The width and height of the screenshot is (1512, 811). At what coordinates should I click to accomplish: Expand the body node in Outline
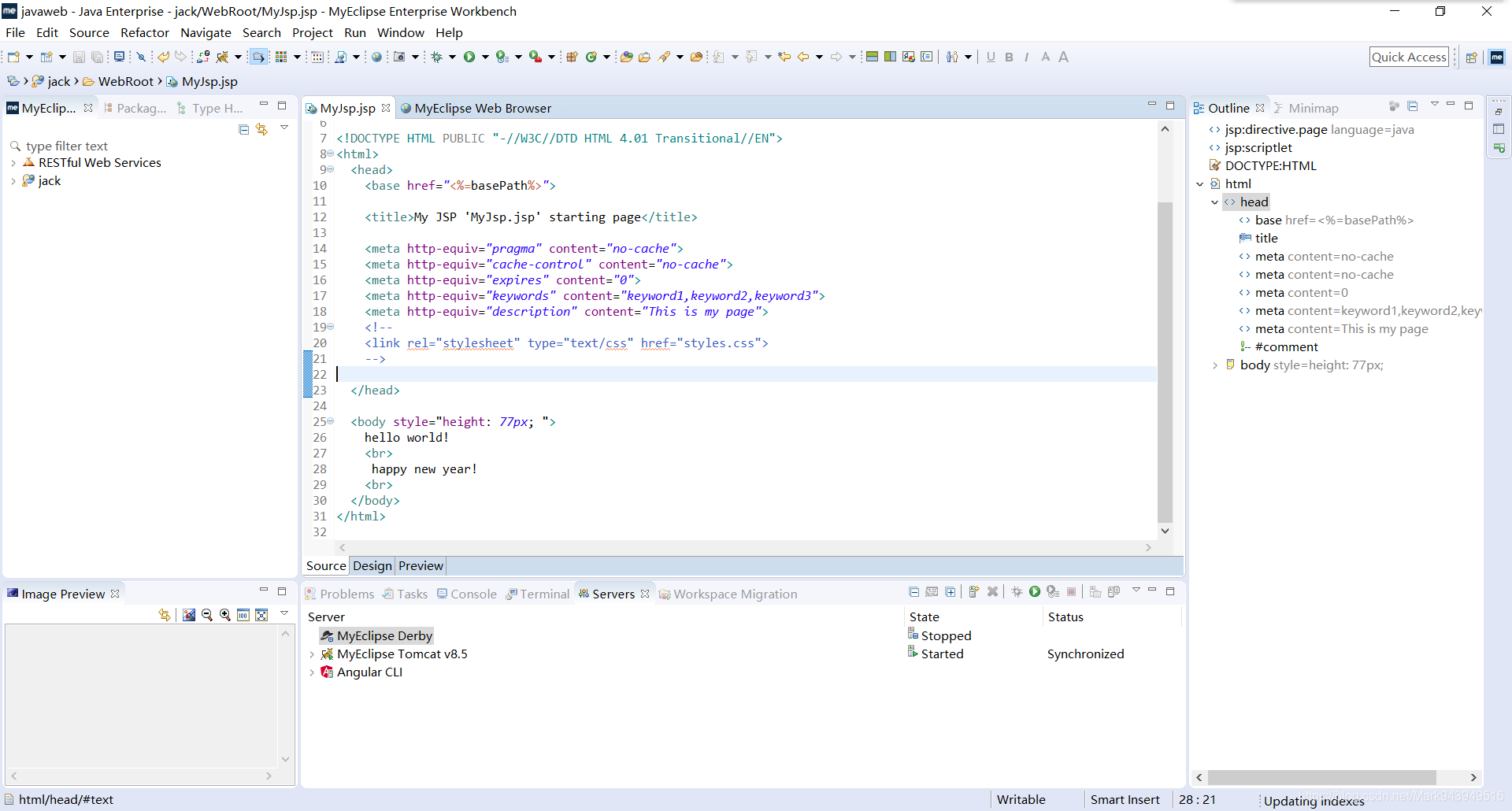tap(1215, 365)
